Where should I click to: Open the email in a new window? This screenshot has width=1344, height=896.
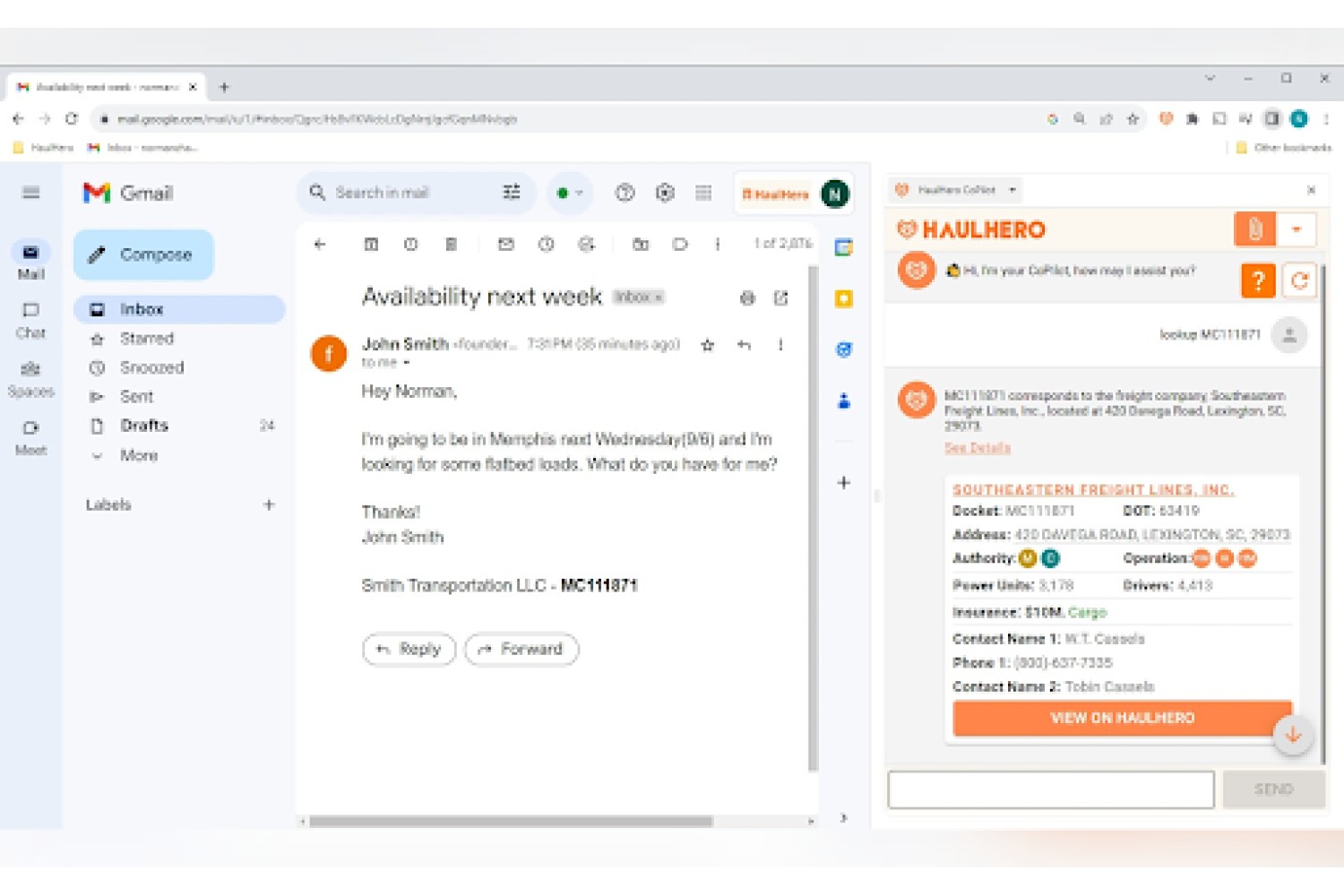point(781,298)
